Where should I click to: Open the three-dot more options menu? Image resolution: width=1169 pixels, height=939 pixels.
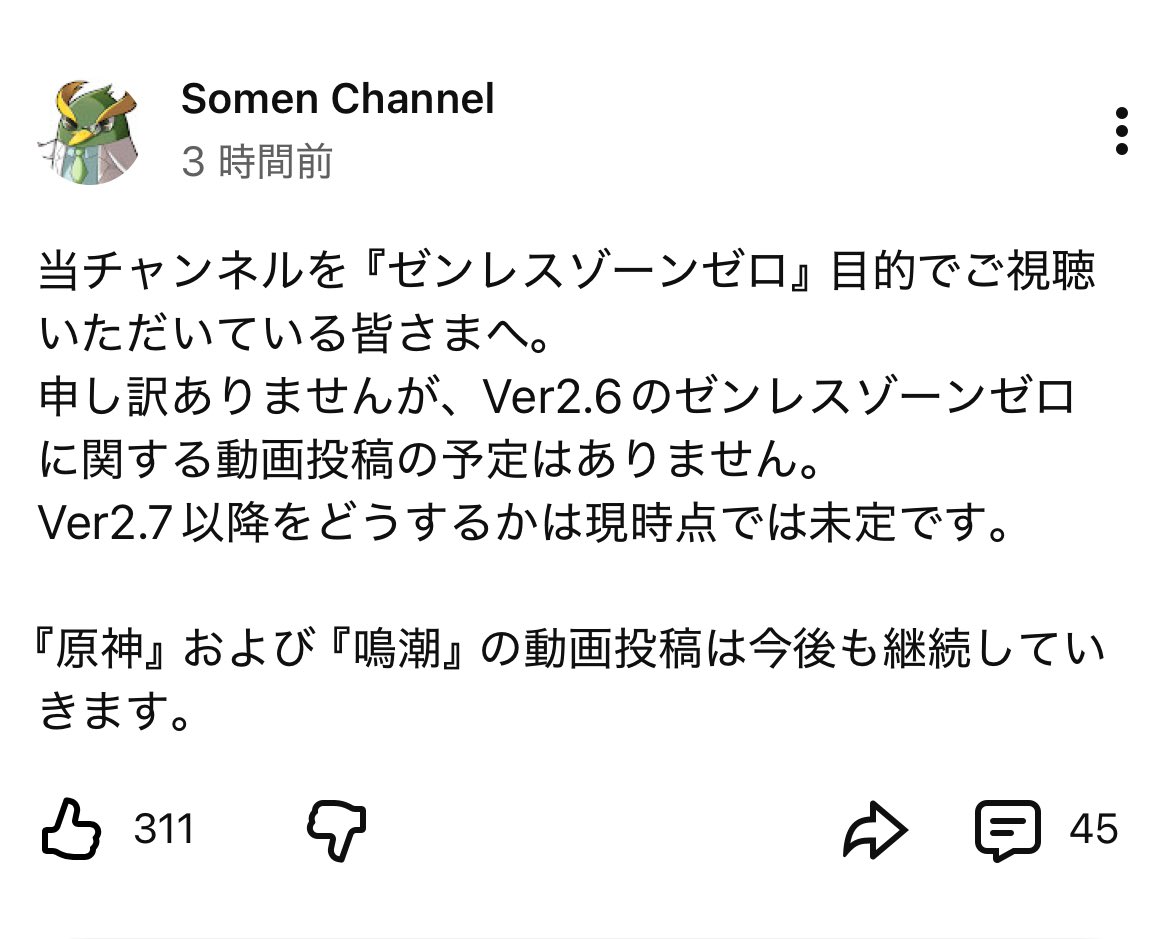tap(1121, 131)
